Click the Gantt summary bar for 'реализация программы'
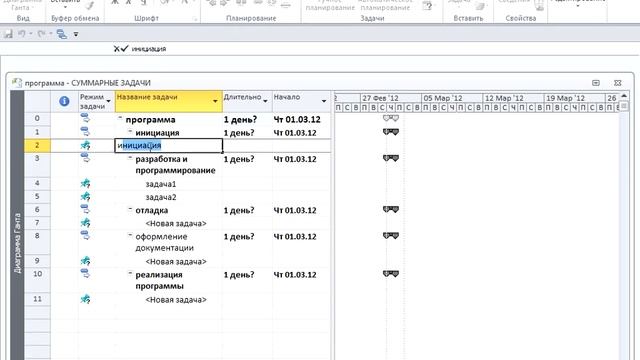Image resolution: width=640 pixels, height=360 pixels. point(391,273)
